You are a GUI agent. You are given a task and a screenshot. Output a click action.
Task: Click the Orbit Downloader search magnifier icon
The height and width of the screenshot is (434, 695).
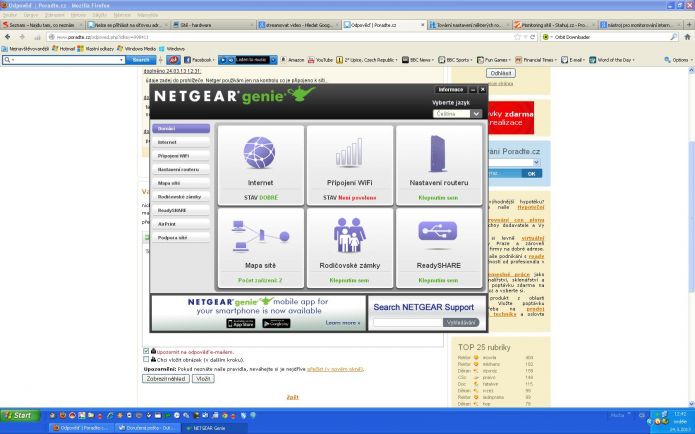[673, 37]
